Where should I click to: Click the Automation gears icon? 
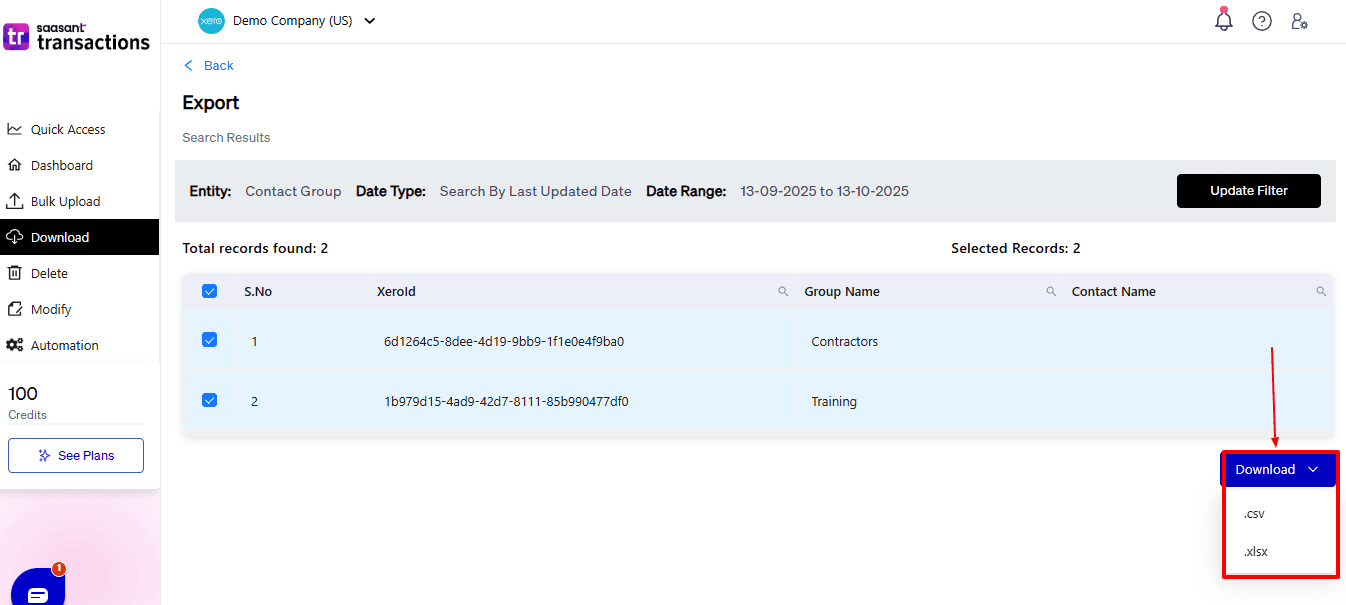(x=15, y=345)
